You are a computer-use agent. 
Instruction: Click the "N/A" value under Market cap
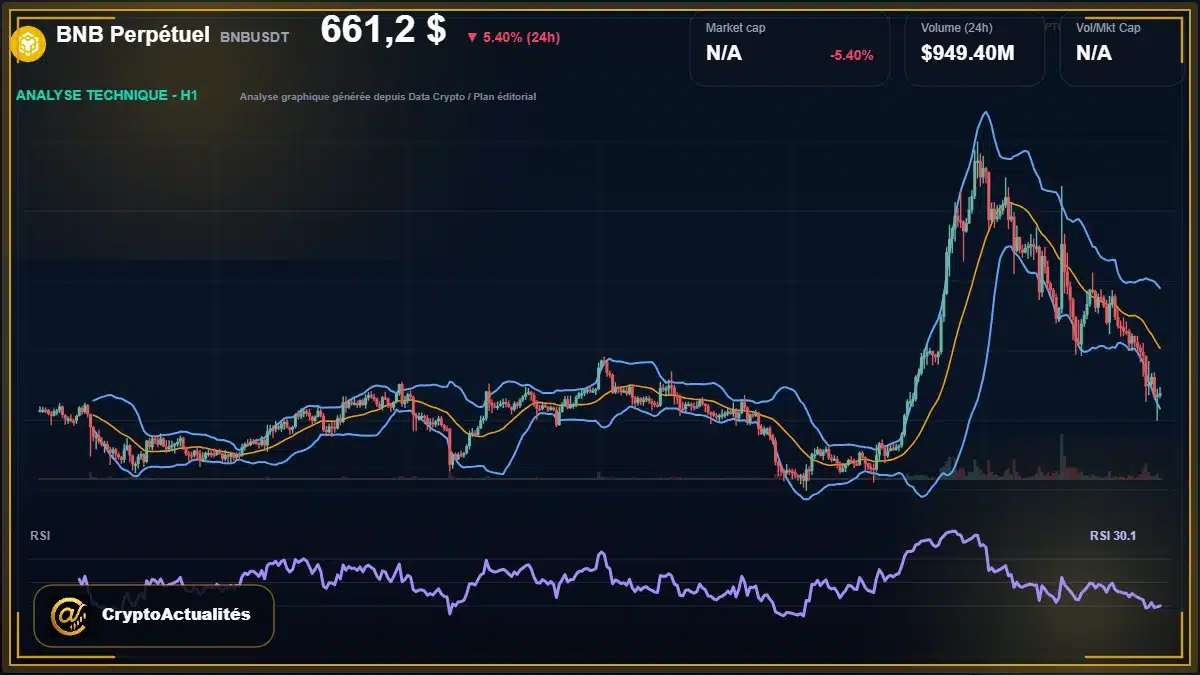click(724, 54)
